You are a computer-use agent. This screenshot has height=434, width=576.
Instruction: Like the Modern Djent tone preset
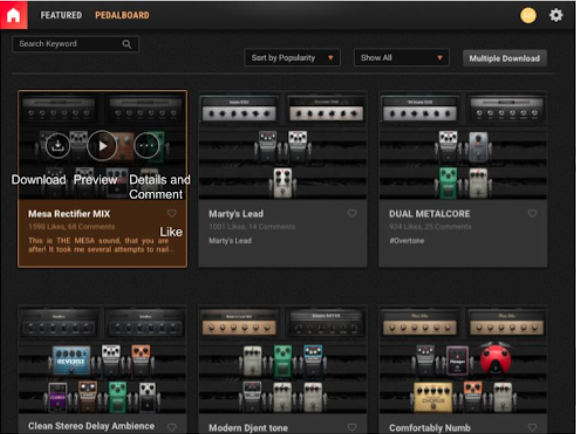[x=352, y=427]
